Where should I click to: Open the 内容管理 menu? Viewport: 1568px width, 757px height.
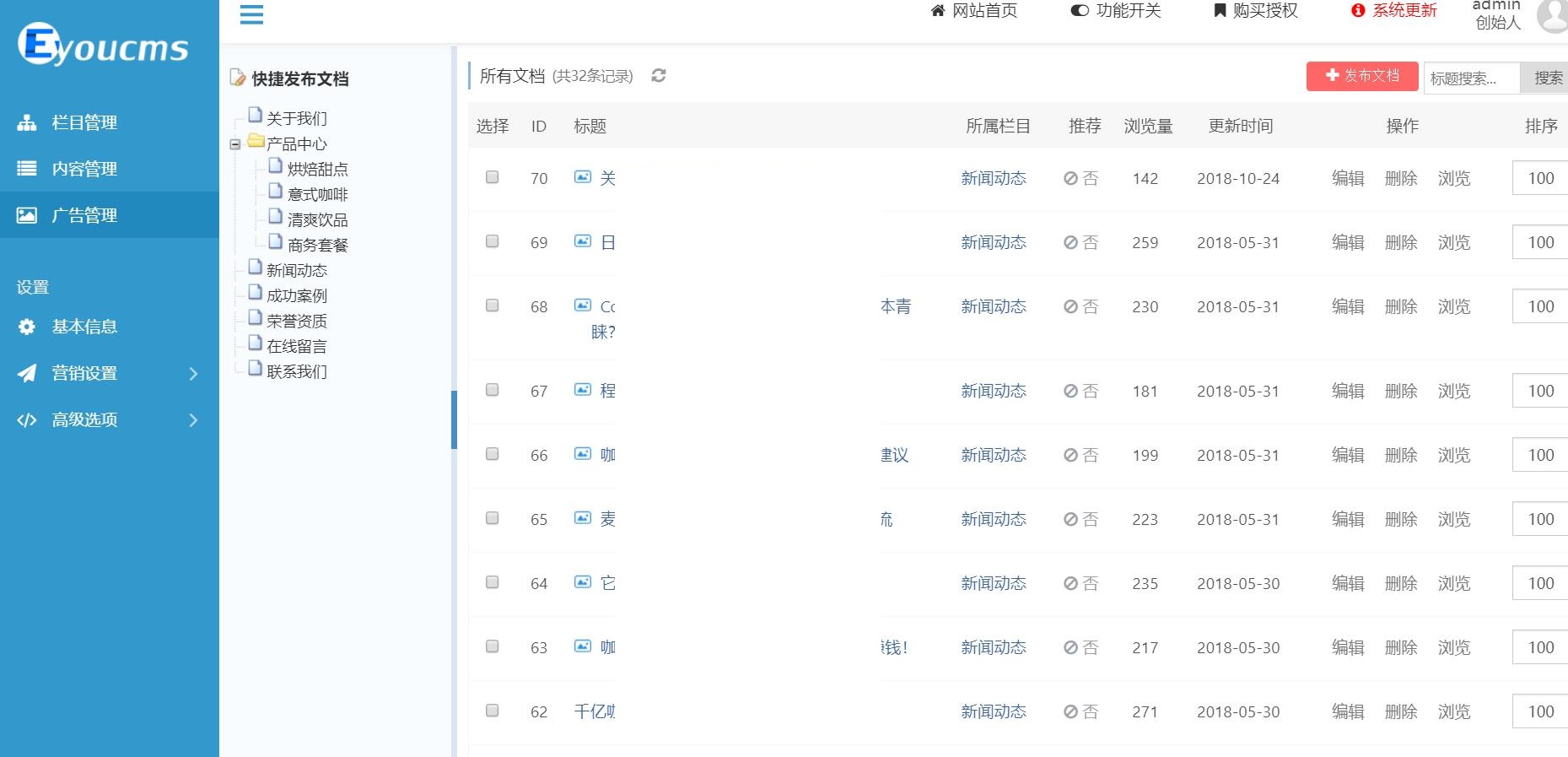click(x=110, y=169)
